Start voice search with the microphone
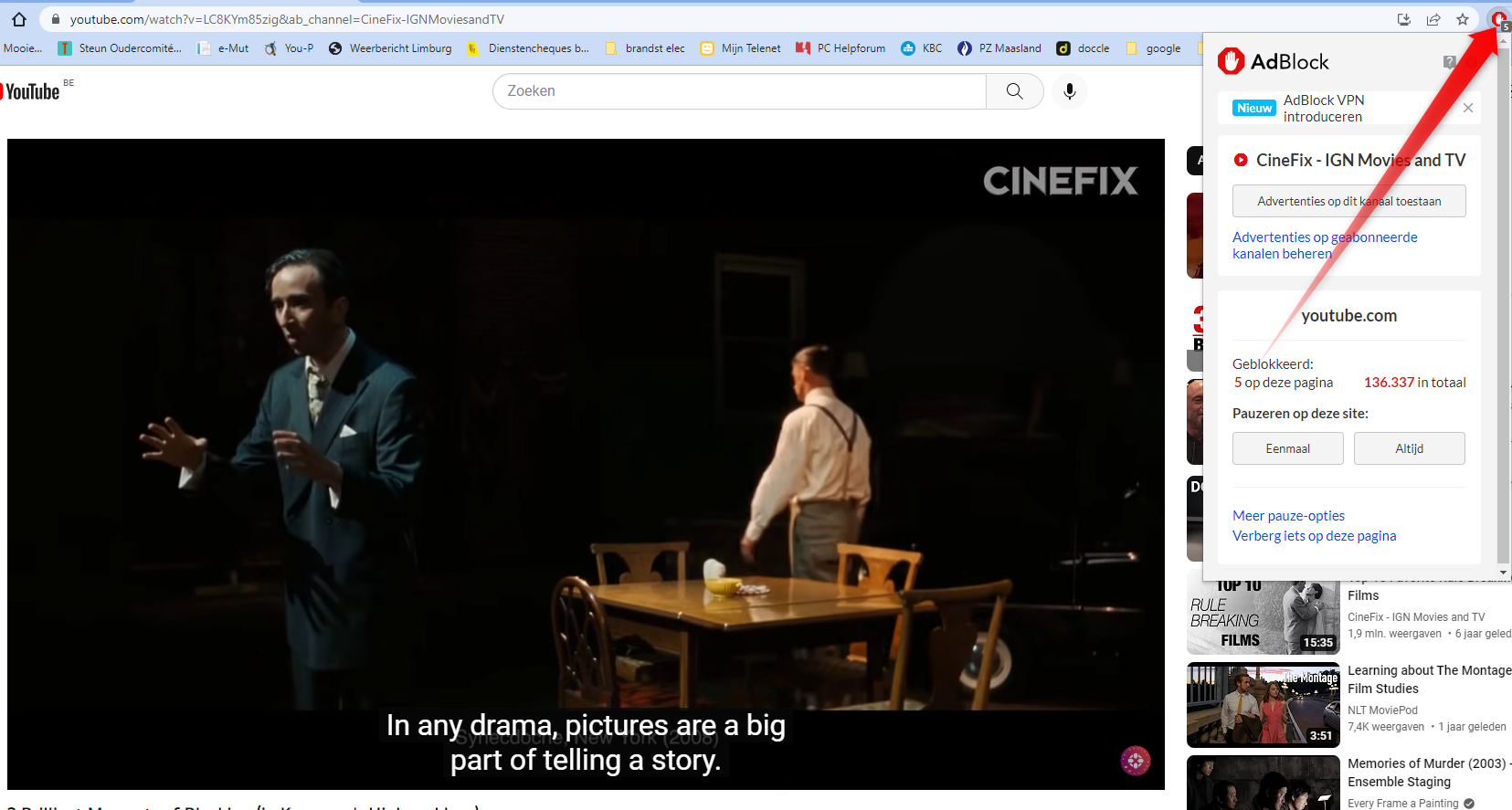Screen dimensions: 1512x810 click(x=1070, y=91)
